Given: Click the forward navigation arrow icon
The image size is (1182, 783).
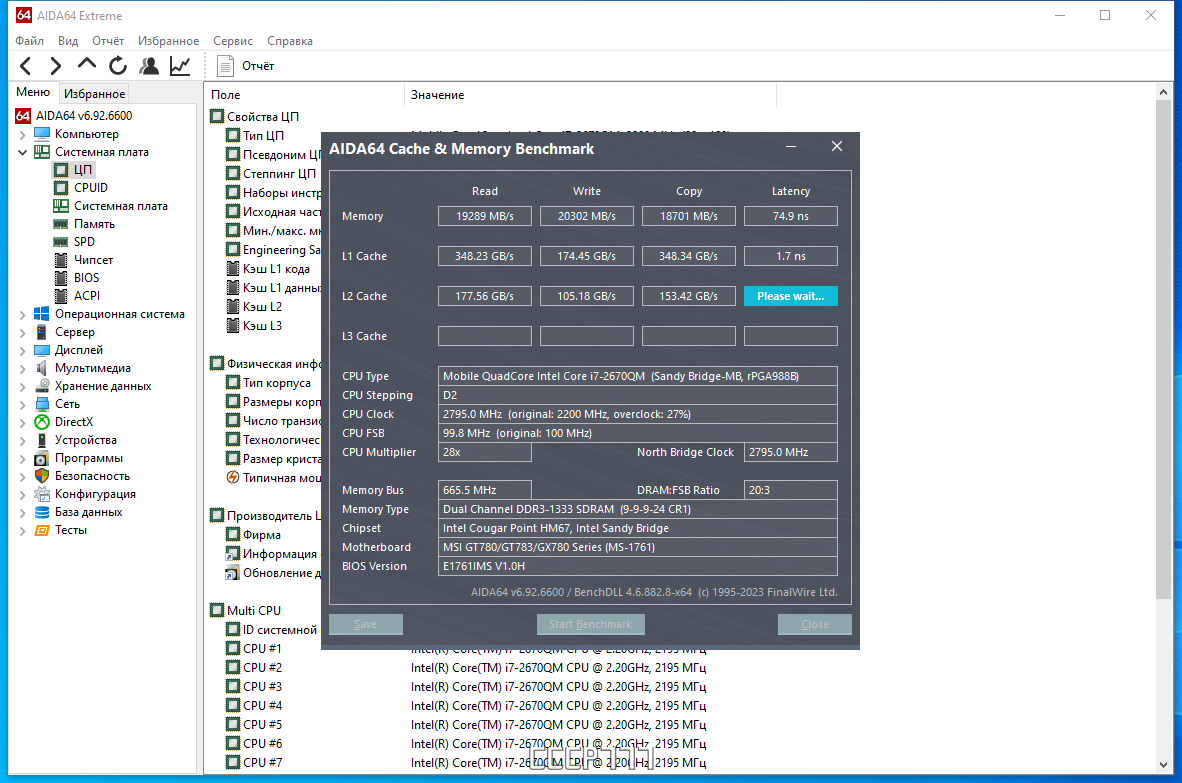Looking at the screenshot, I should pyautogui.click(x=55, y=66).
